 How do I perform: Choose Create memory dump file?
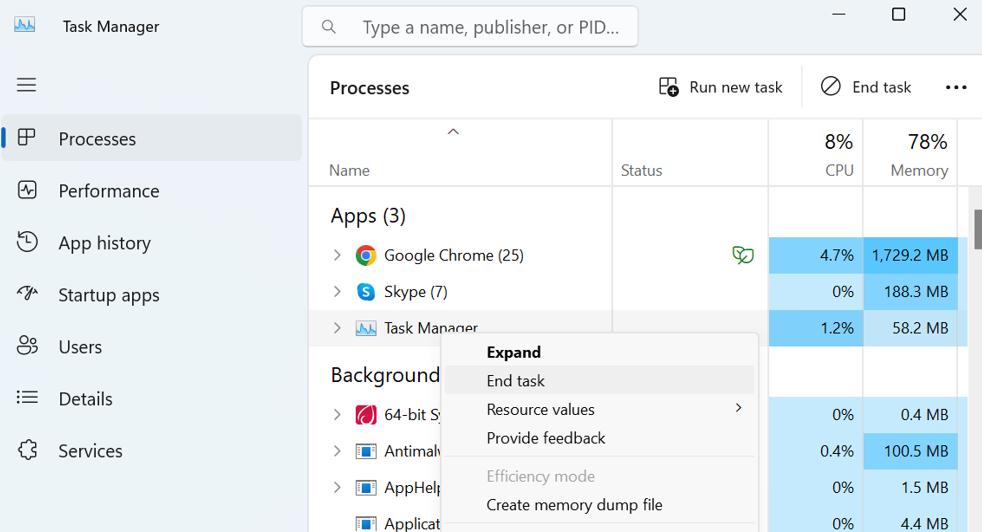[599, 504]
